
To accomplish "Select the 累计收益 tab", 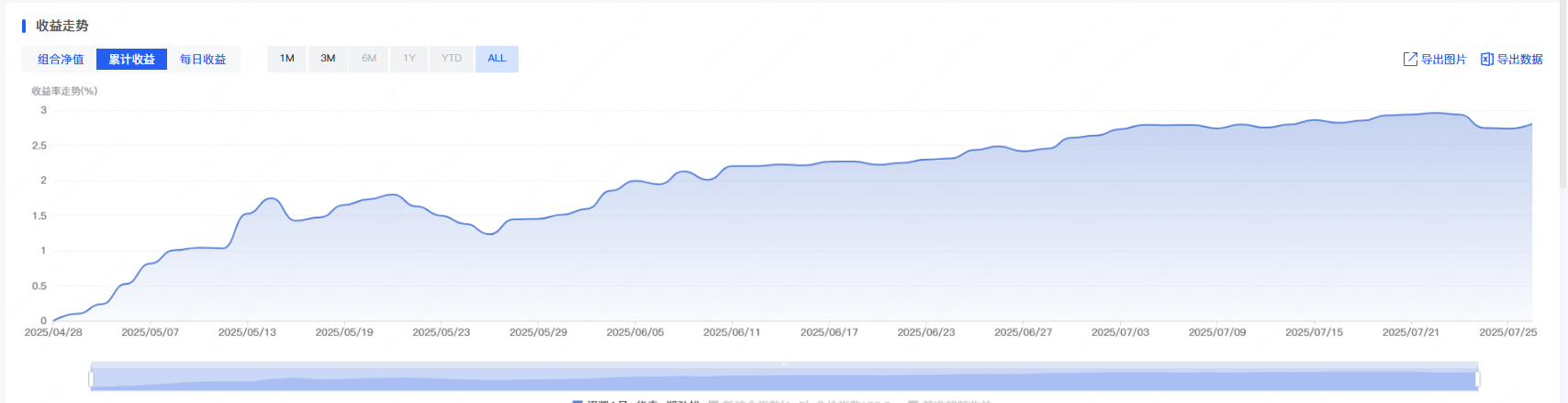I will (131, 60).
